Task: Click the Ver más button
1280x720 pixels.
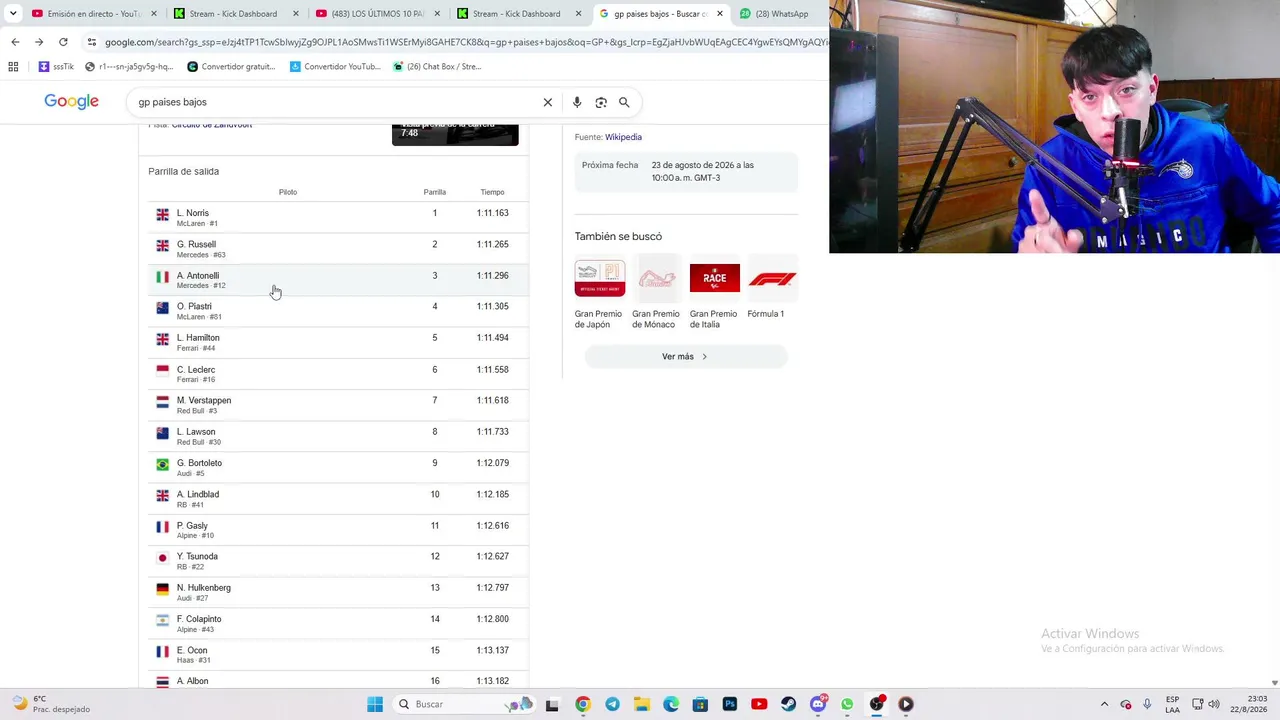Action: click(x=685, y=357)
